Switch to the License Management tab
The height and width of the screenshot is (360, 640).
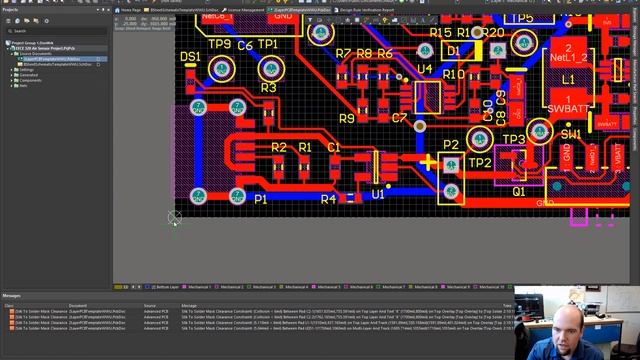click(x=243, y=10)
